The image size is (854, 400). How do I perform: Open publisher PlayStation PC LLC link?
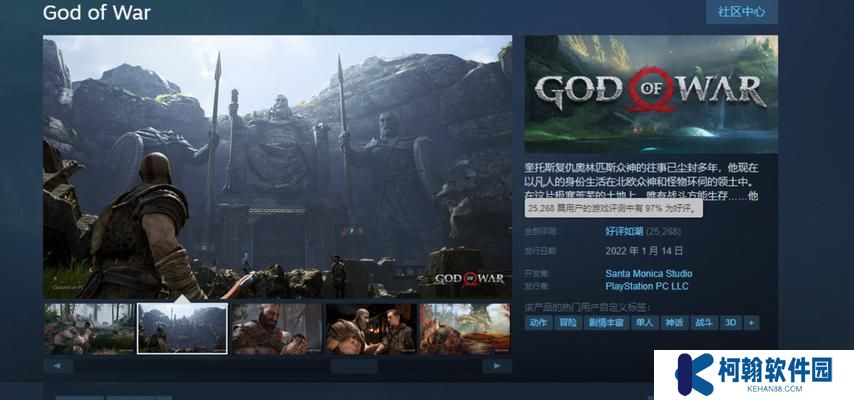(646, 286)
